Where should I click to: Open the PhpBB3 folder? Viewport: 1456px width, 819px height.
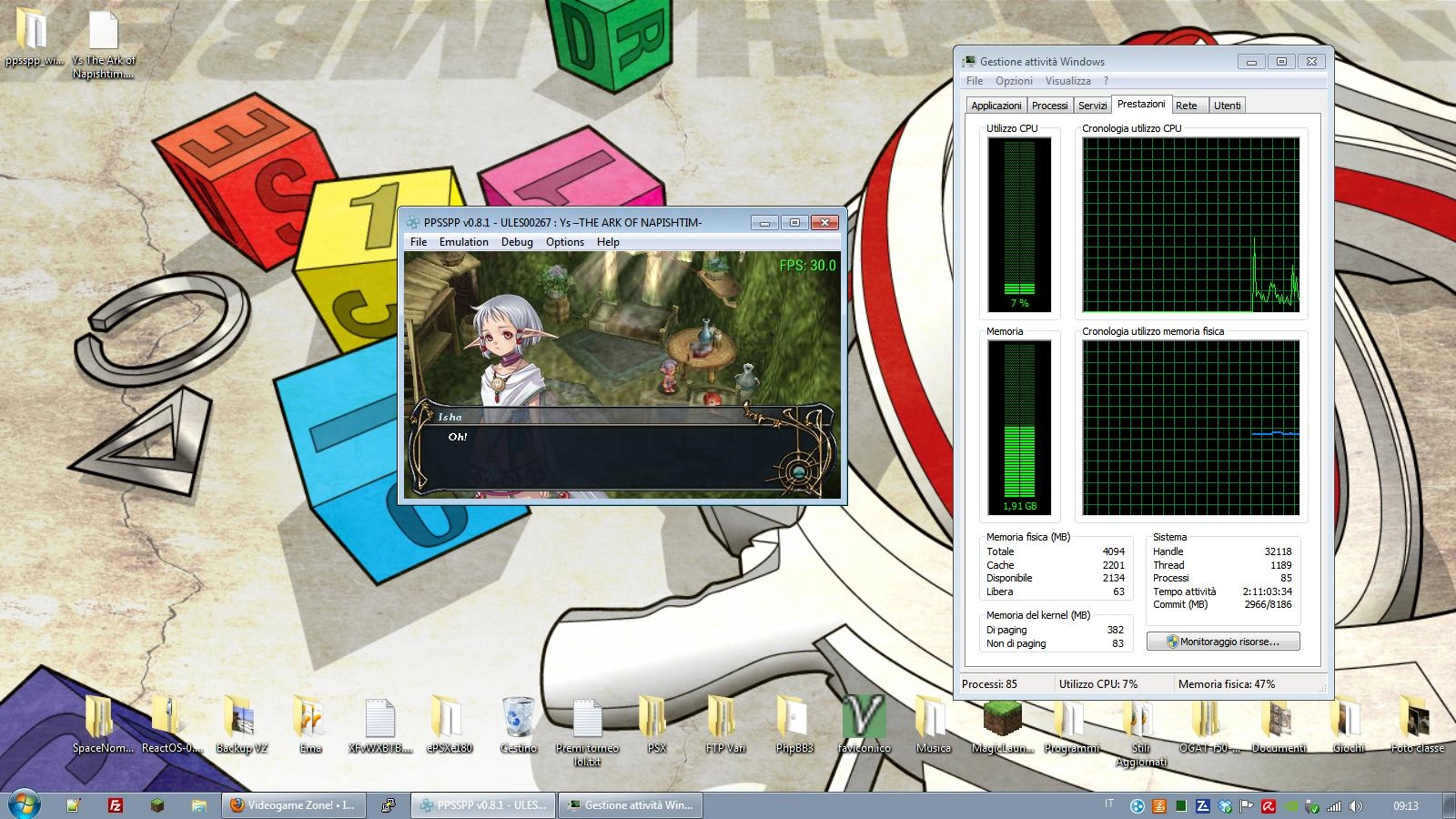click(794, 725)
